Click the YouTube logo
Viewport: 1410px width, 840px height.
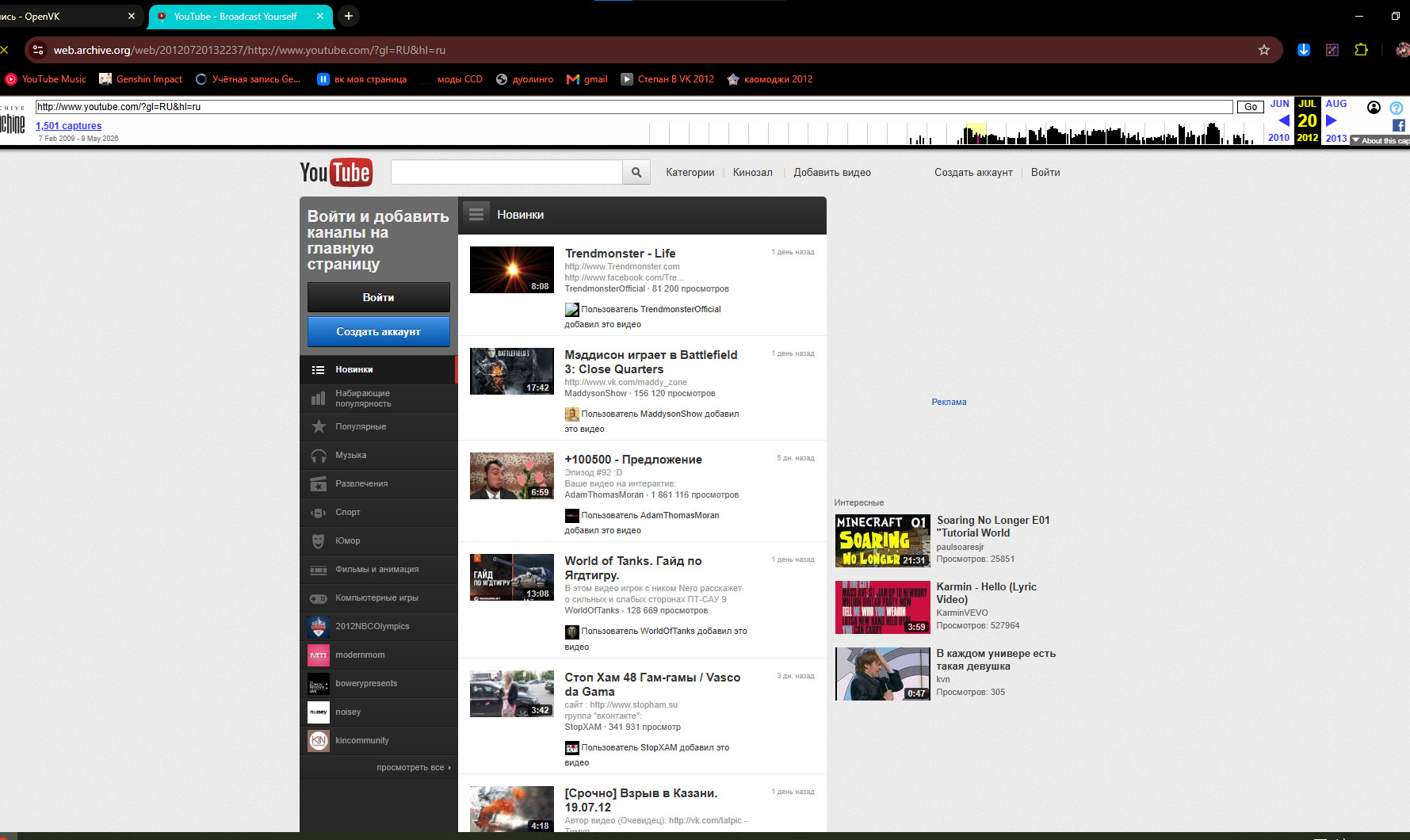click(x=336, y=172)
